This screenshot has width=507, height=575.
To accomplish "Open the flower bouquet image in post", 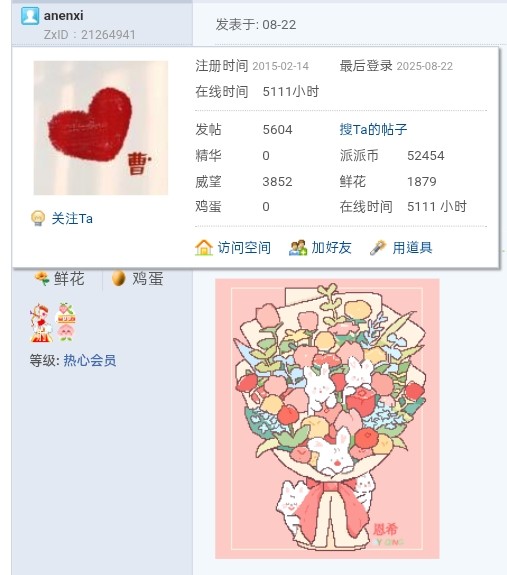I will (x=327, y=418).
